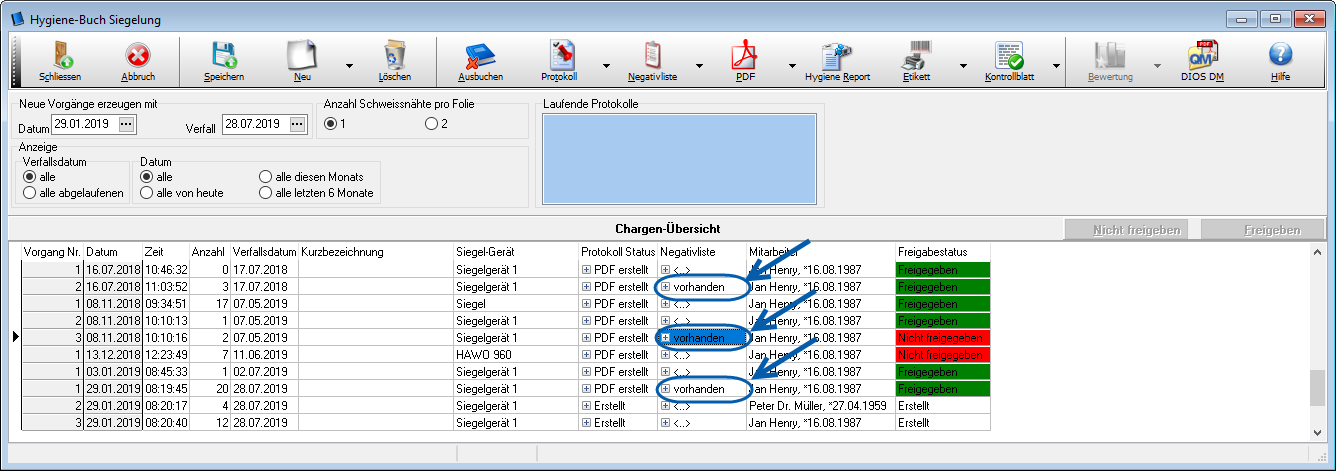1336x471 pixels.
Task: Open the Kontrollblatt dropdown arrow
Action: coord(1056,66)
